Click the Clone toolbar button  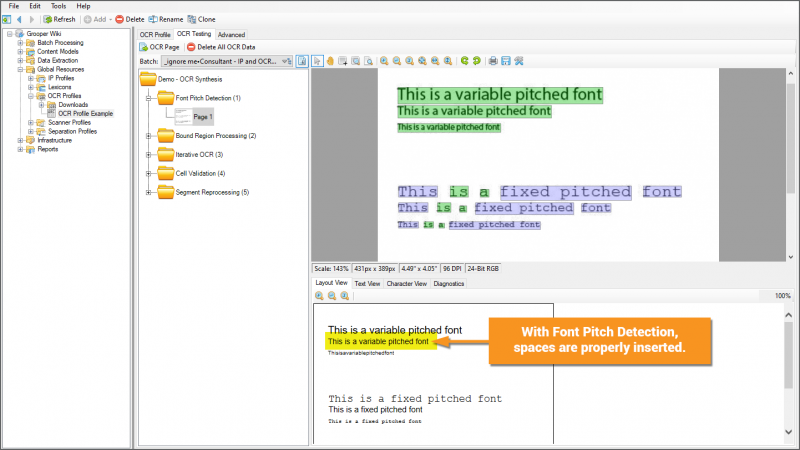pos(201,19)
